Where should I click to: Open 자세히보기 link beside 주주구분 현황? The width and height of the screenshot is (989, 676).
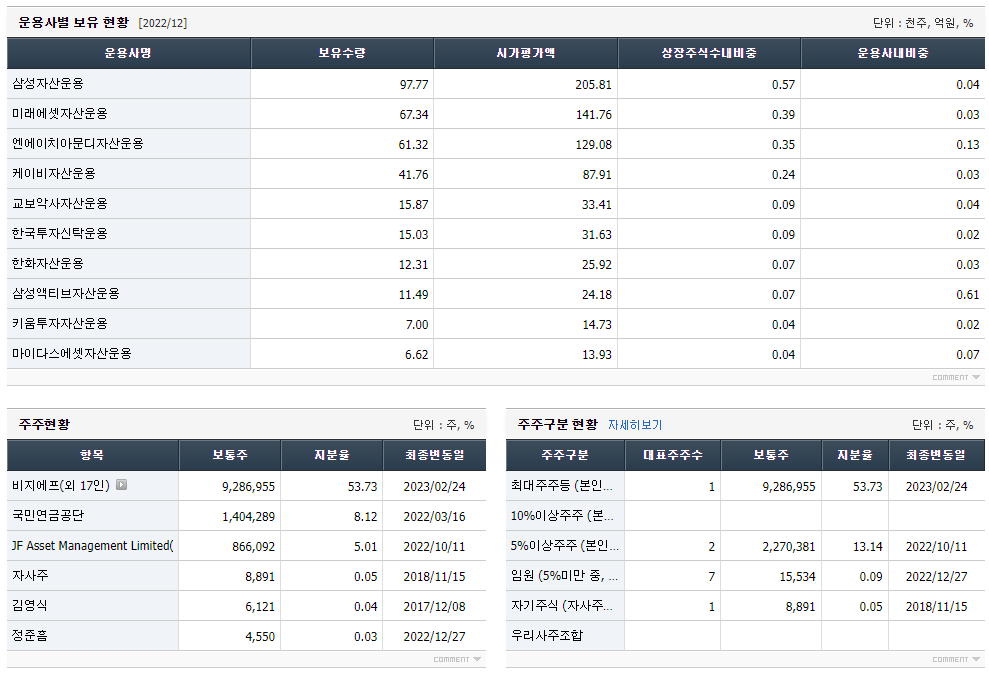pos(635,425)
